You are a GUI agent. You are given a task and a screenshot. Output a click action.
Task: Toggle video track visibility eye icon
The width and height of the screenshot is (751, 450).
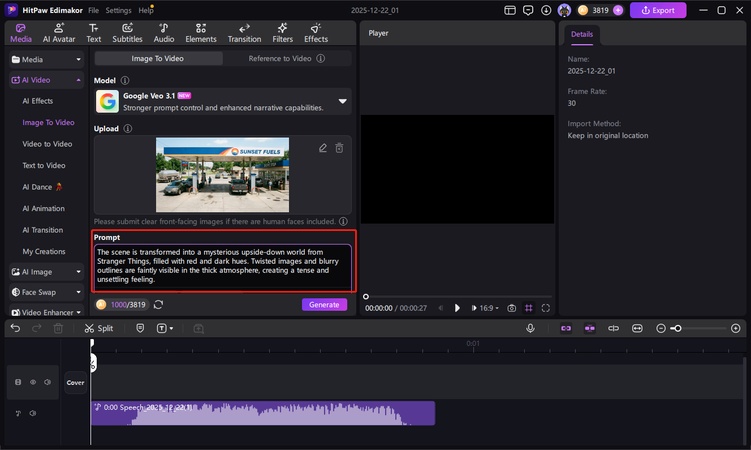point(32,382)
